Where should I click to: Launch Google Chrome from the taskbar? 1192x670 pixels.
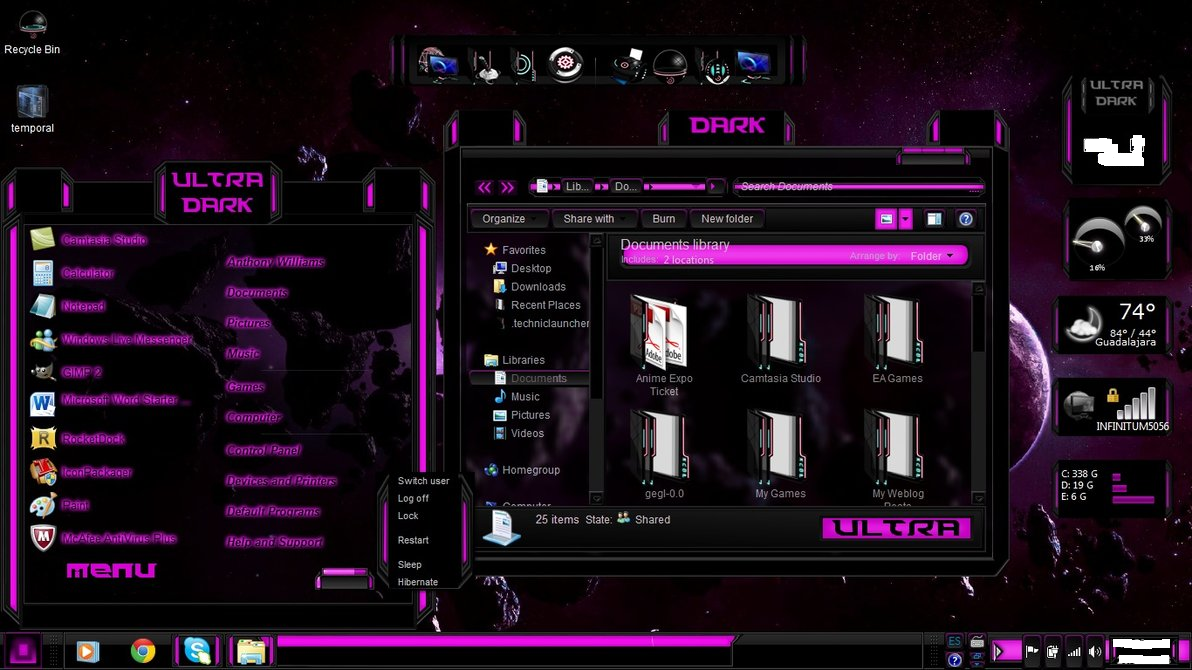(143, 651)
